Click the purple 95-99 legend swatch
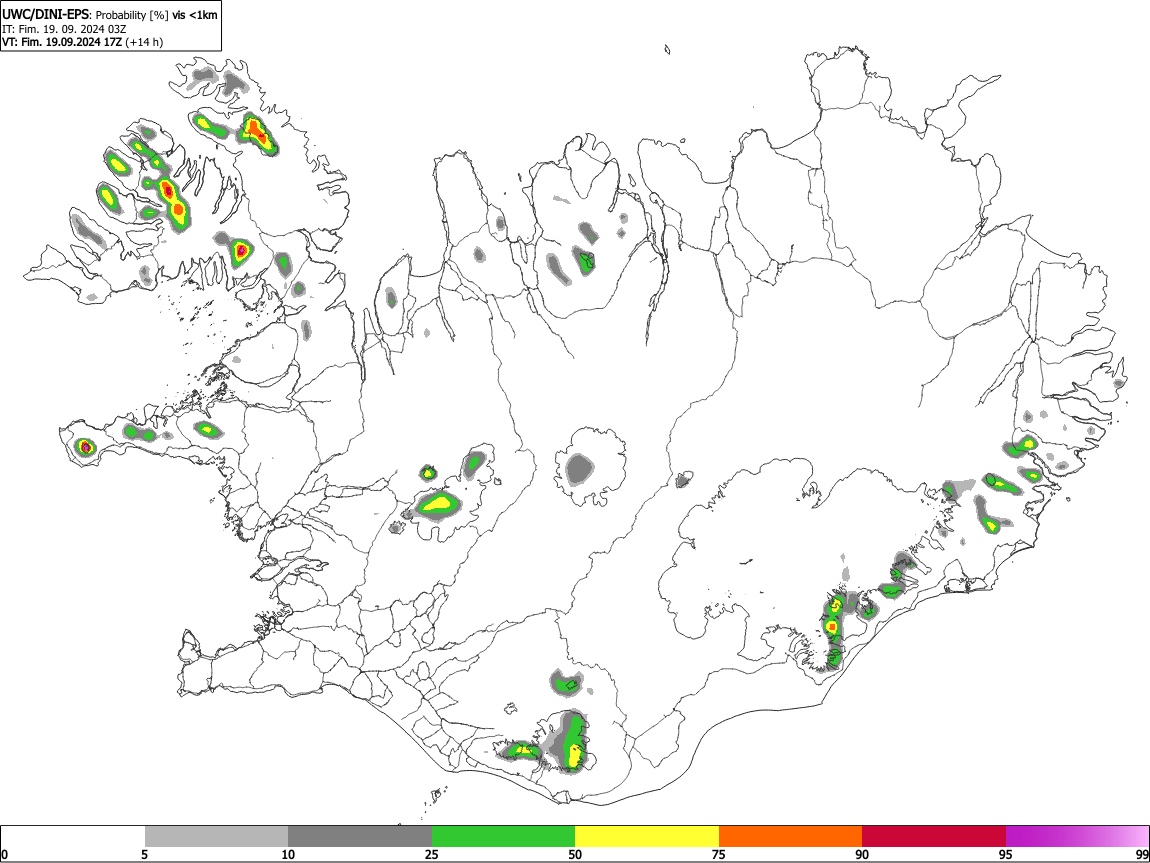This screenshot has height=863, width=1150. (x=1077, y=836)
